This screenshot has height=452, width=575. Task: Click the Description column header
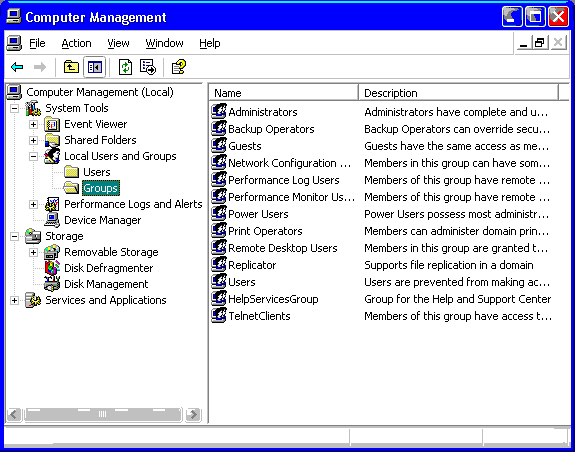pyautogui.click(x=458, y=93)
